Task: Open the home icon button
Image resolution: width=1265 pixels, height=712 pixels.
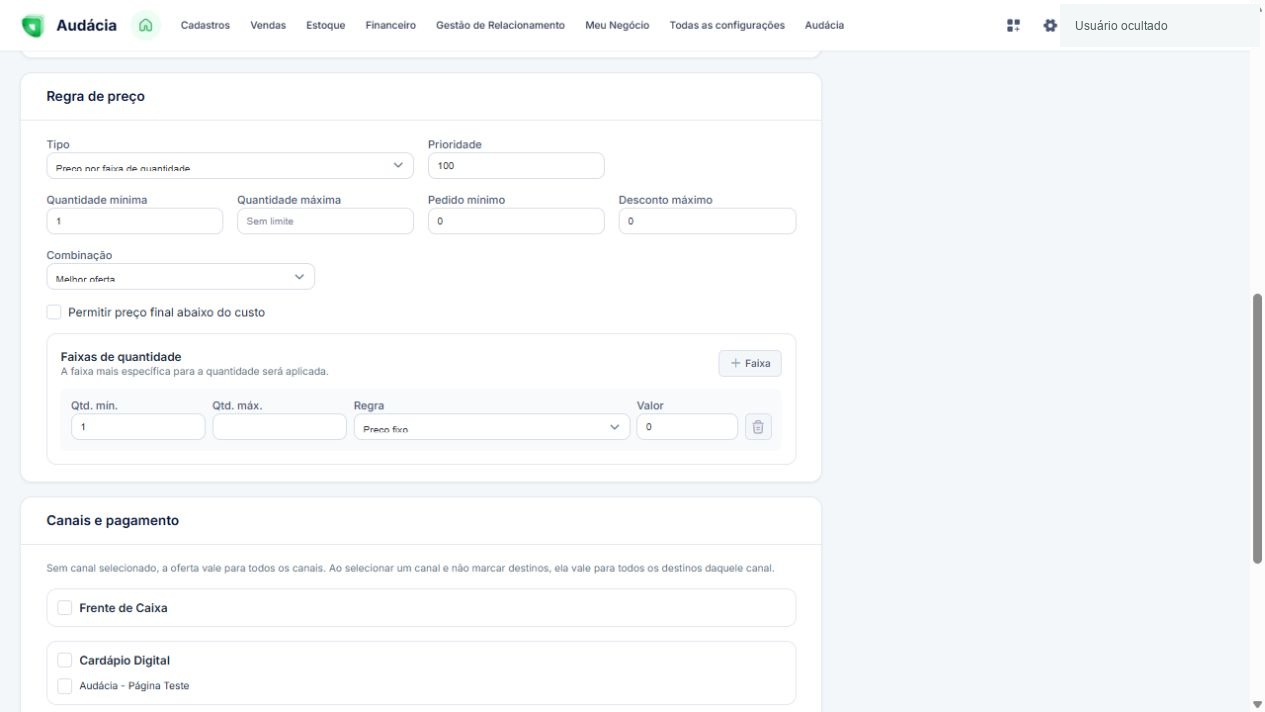Action: click(x=147, y=25)
